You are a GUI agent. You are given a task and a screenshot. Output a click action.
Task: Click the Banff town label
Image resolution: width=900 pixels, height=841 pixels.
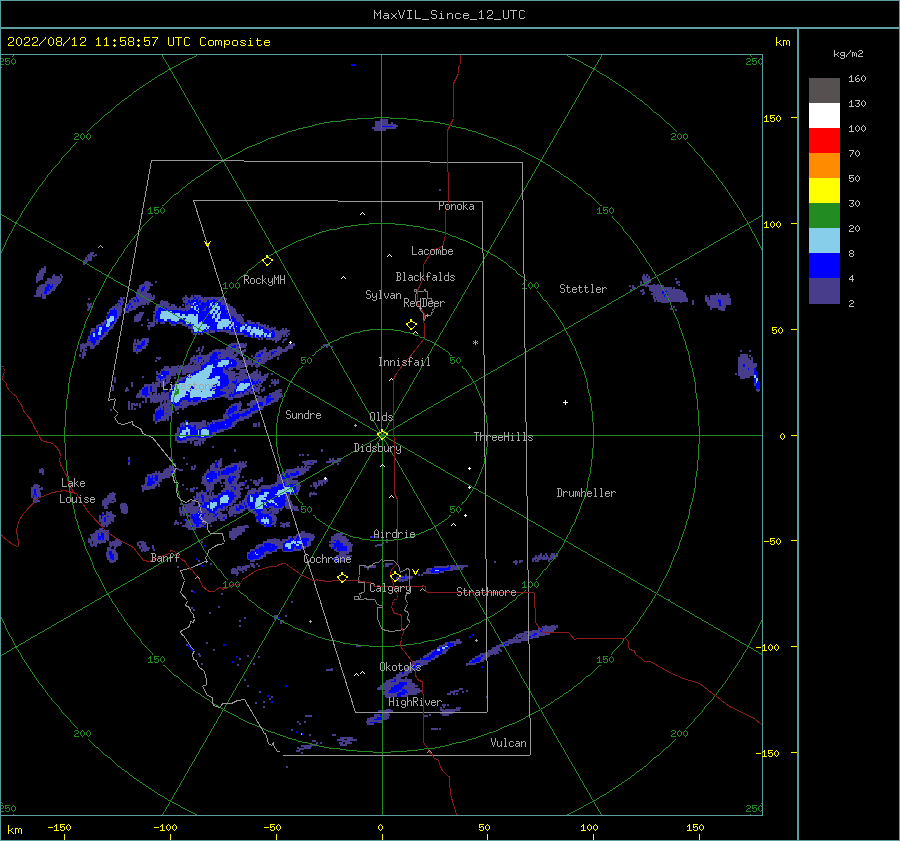click(x=165, y=557)
